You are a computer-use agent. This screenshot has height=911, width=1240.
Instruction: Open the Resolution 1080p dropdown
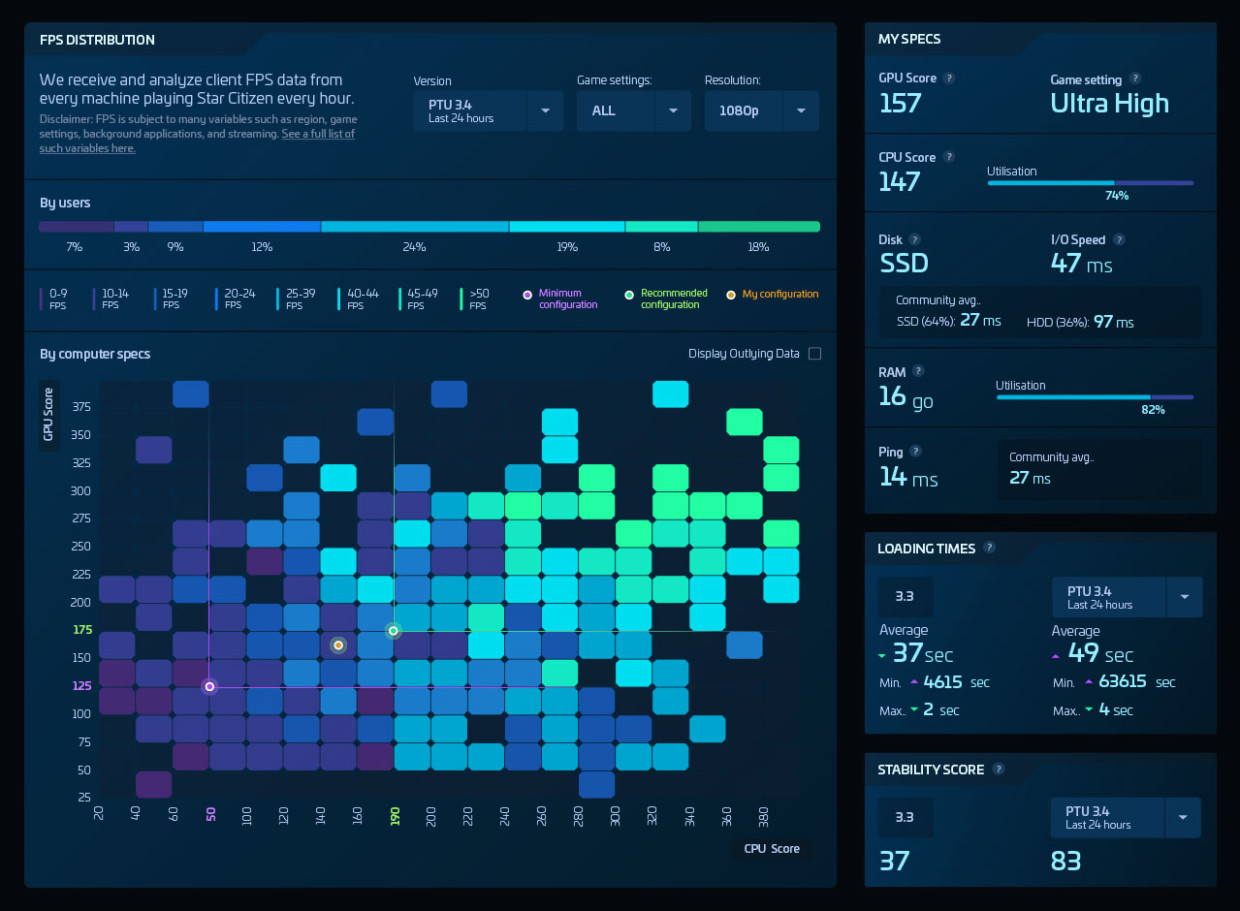coord(762,111)
